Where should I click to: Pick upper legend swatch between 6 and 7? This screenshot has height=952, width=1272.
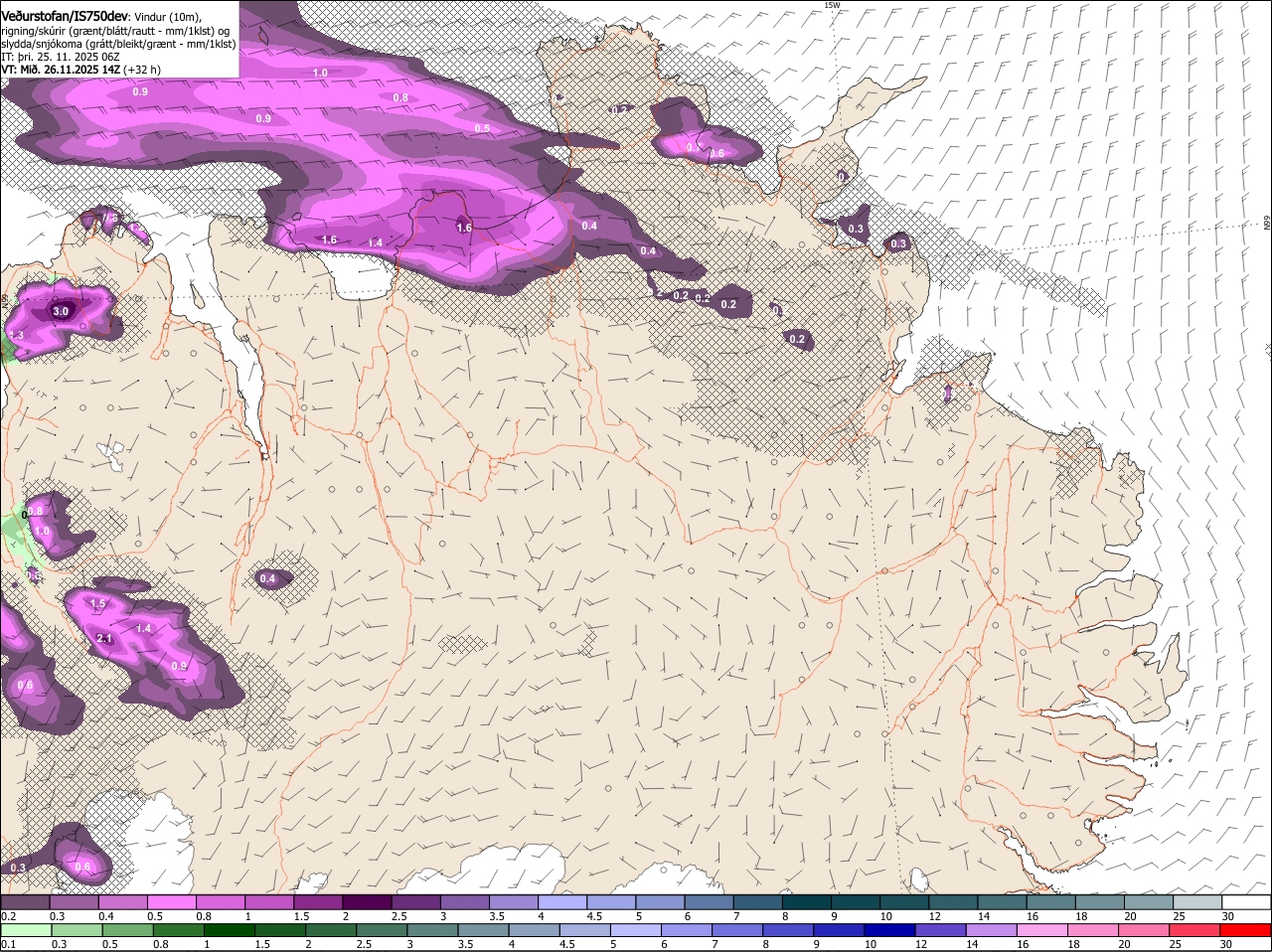point(708,902)
